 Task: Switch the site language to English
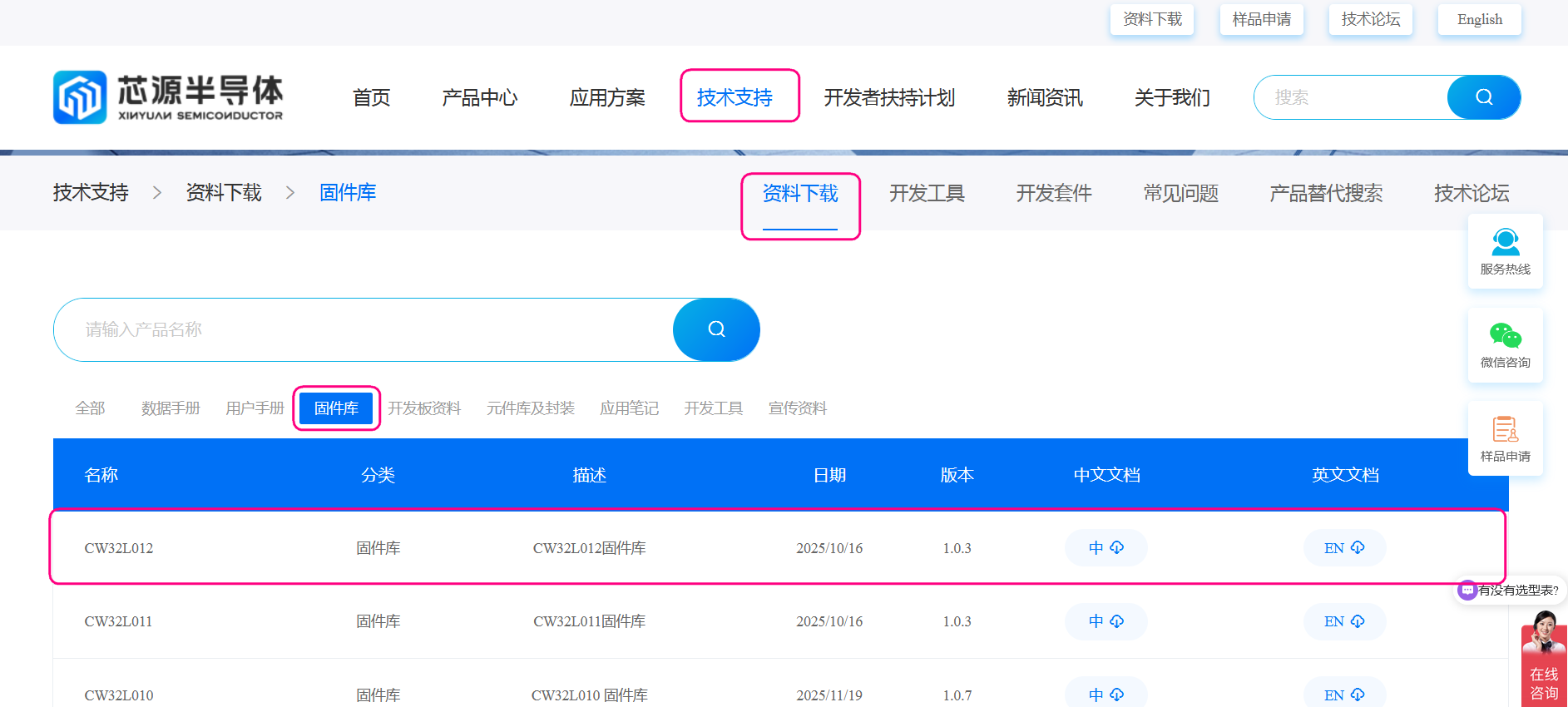(x=1479, y=19)
